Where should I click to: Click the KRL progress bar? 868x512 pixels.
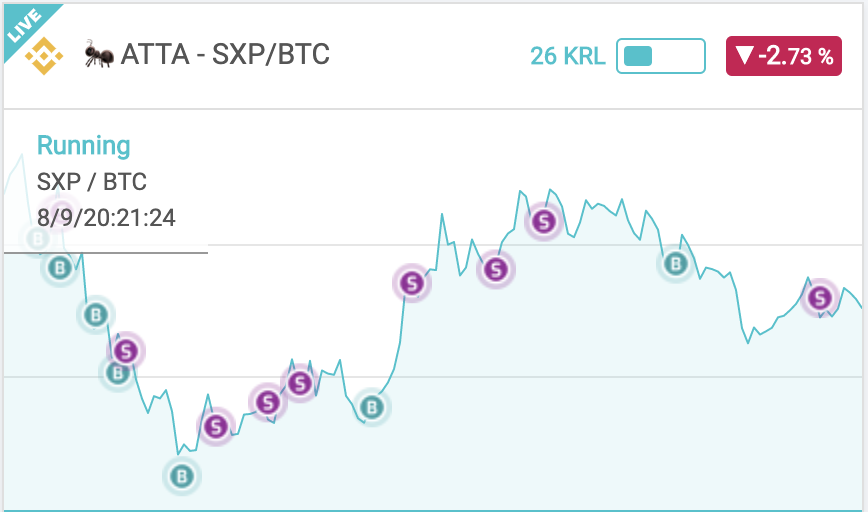point(661,56)
